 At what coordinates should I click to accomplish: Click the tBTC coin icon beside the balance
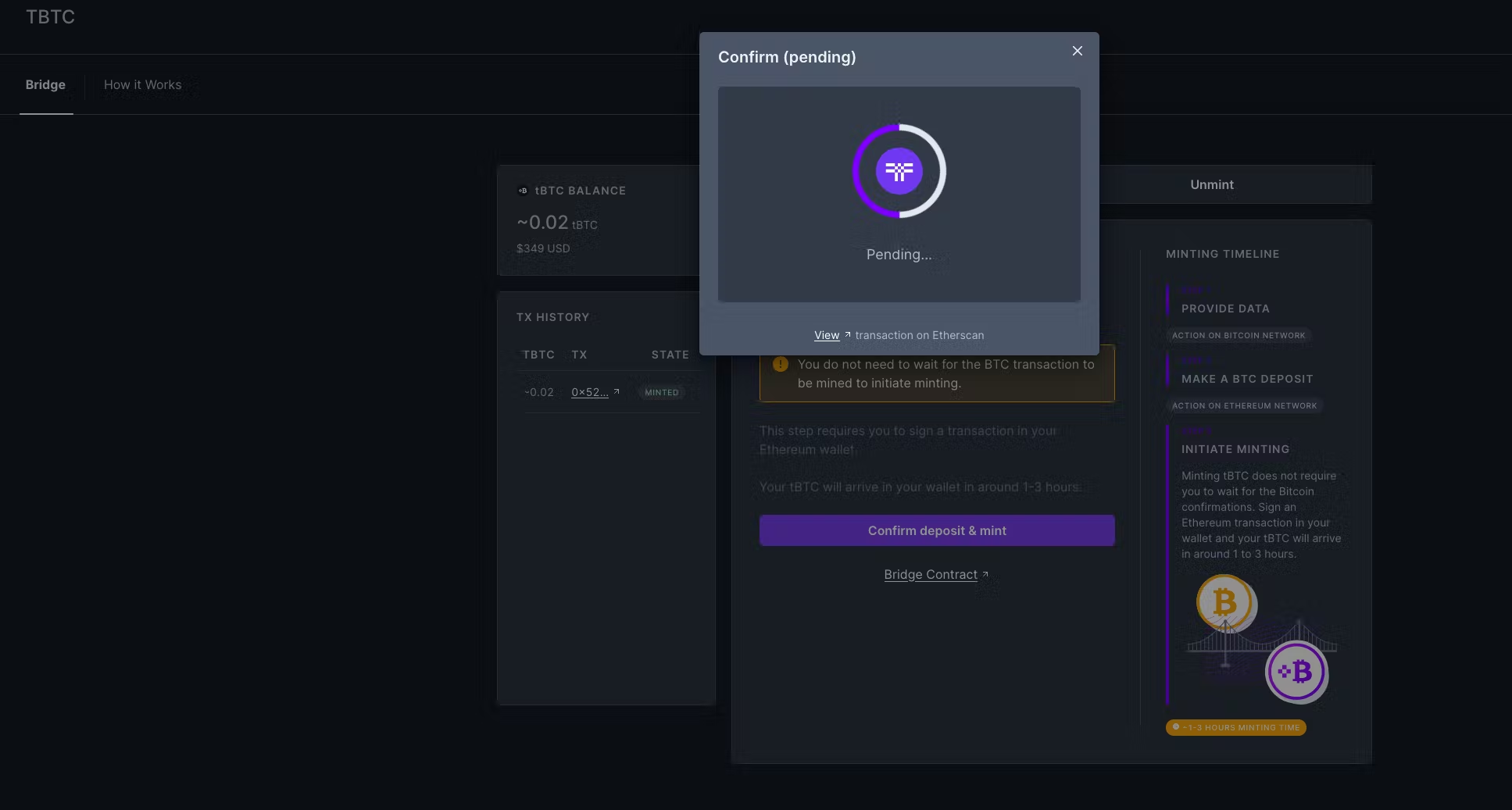[x=523, y=190]
